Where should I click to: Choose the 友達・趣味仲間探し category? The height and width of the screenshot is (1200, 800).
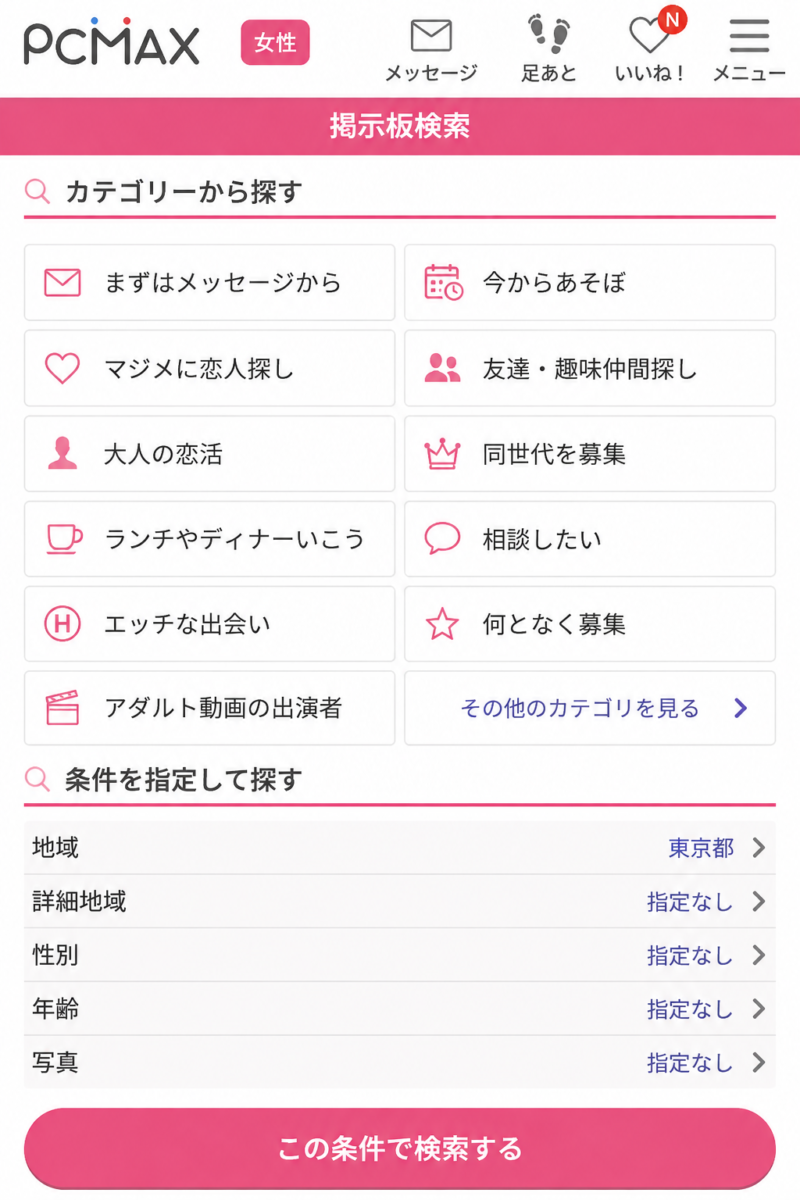click(590, 368)
